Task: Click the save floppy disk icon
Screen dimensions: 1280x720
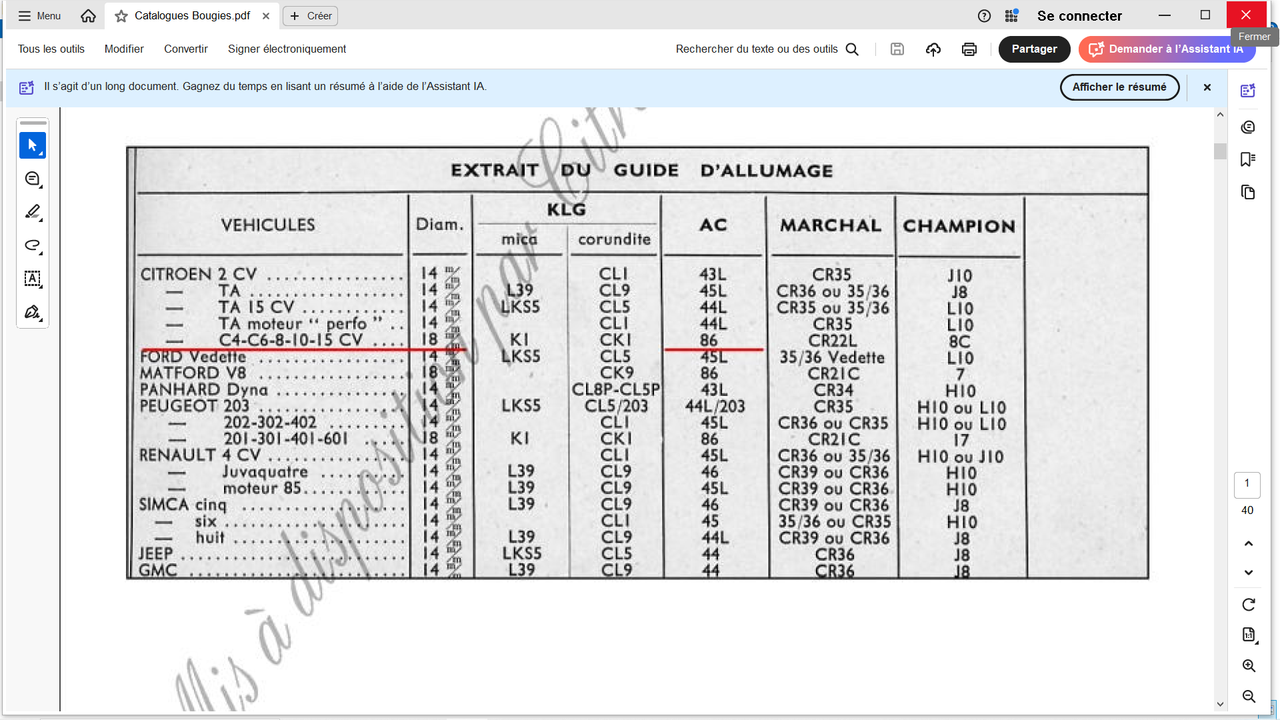Action: pos(897,49)
